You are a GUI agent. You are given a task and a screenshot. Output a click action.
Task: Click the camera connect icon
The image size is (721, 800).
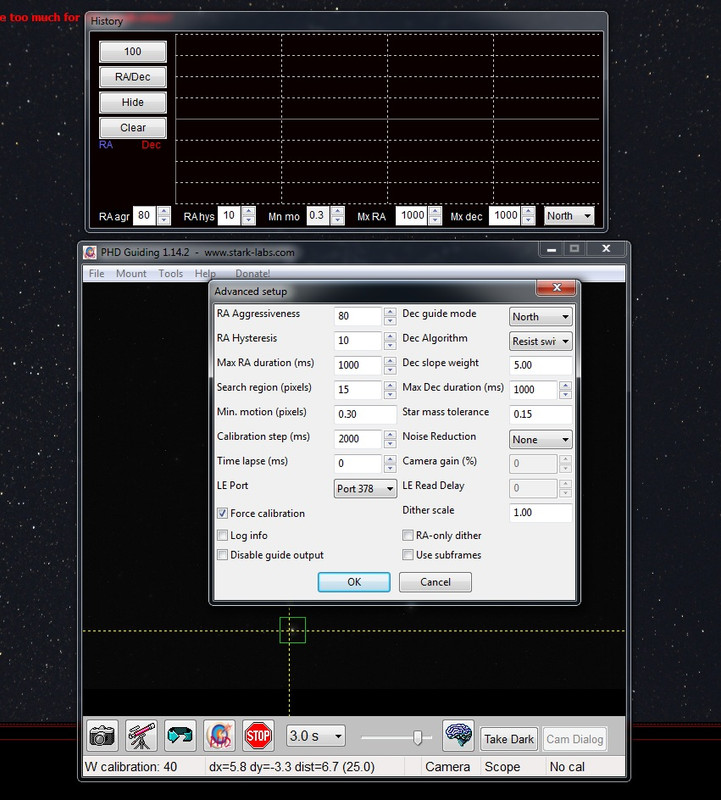point(102,736)
